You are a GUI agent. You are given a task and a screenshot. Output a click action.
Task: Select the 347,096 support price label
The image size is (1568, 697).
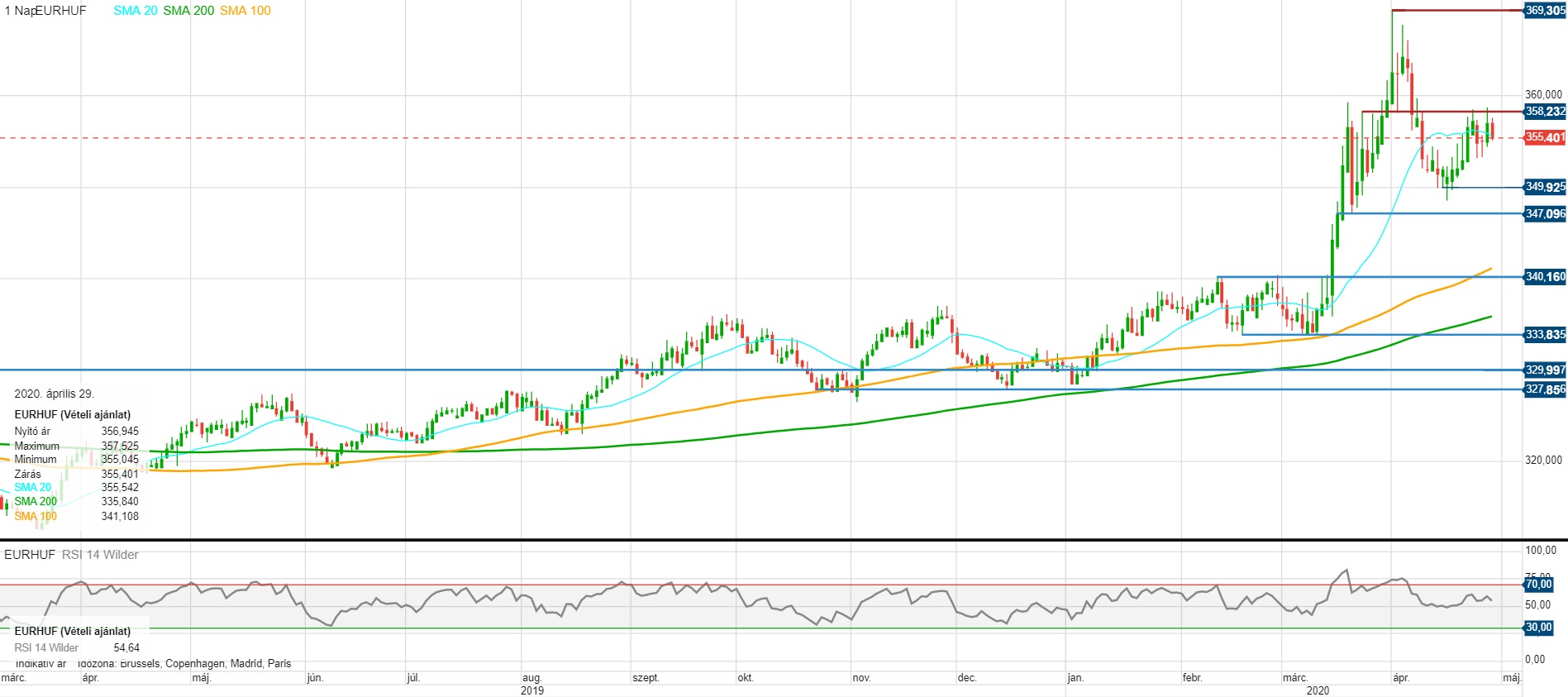click(1545, 213)
